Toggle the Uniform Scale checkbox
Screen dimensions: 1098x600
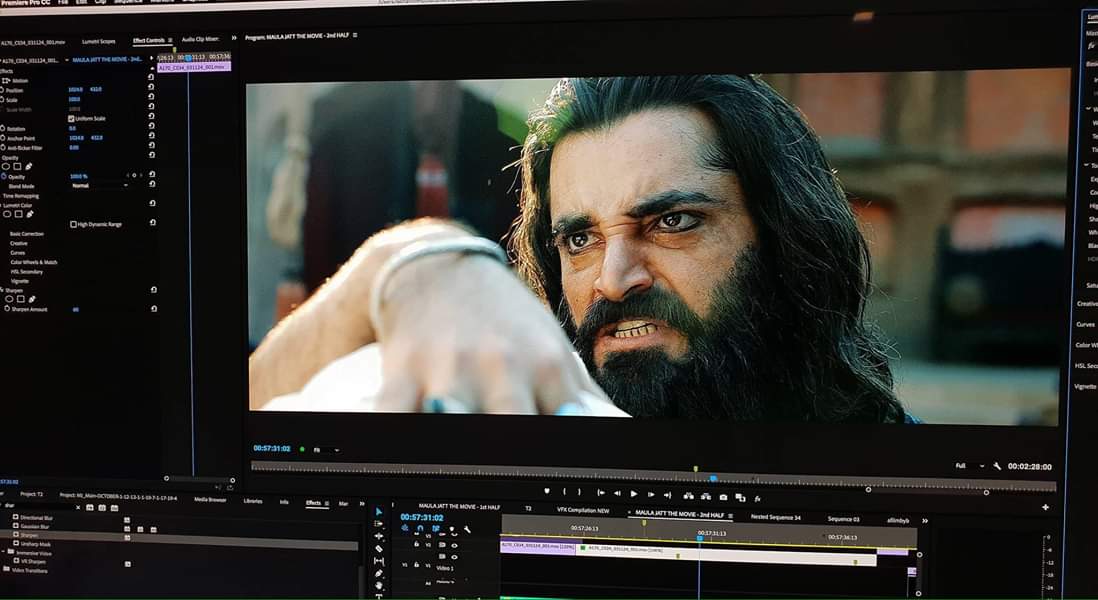click(71, 118)
